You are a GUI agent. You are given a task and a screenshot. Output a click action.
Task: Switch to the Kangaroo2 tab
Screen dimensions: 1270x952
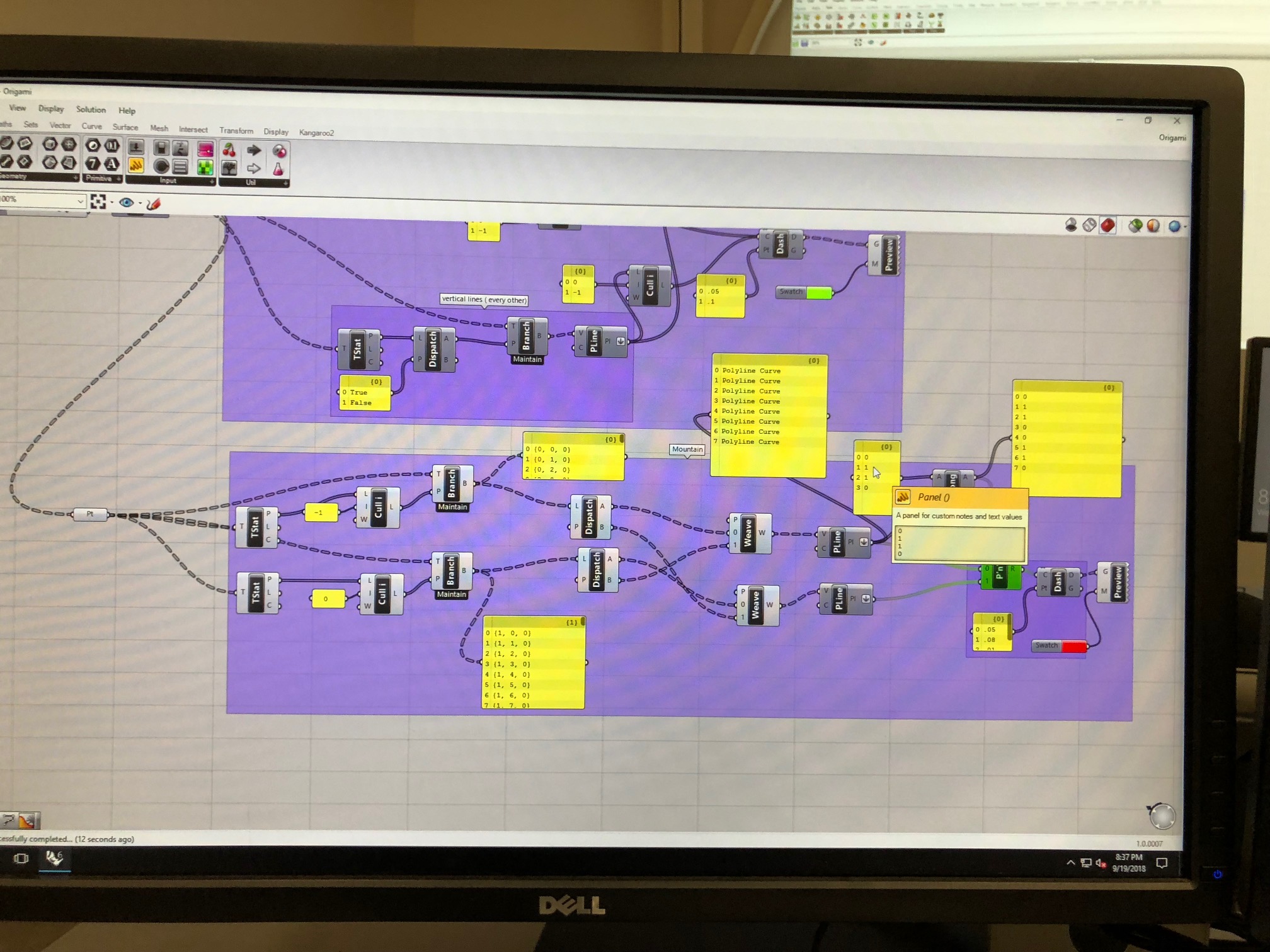(316, 133)
